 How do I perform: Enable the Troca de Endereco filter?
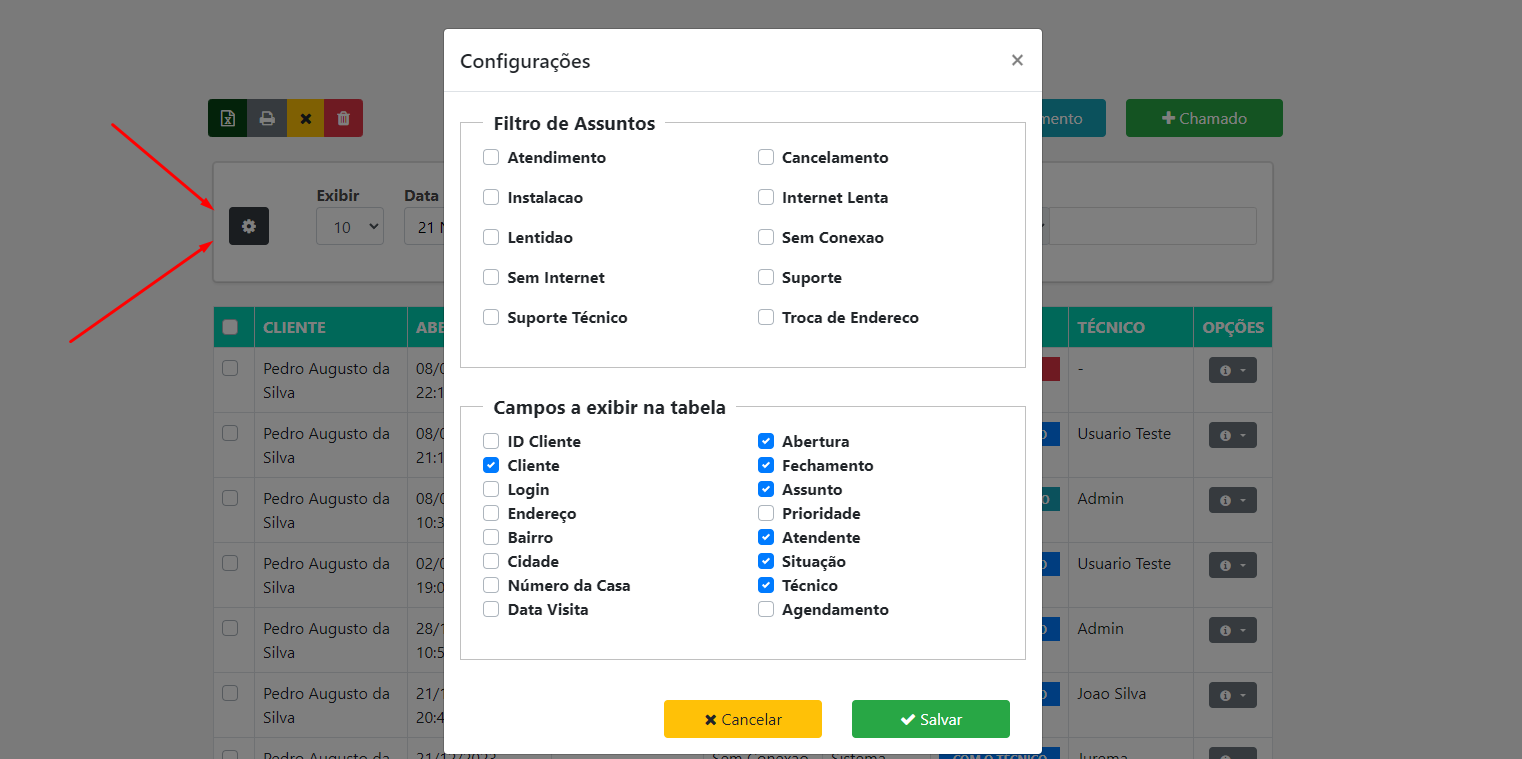coord(765,317)
